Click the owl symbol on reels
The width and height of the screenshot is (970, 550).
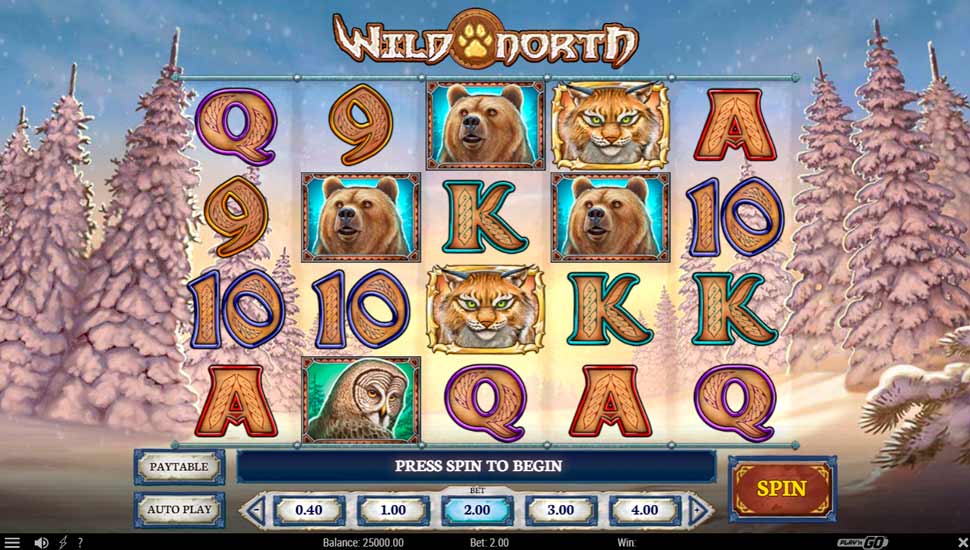pos(361,400)
